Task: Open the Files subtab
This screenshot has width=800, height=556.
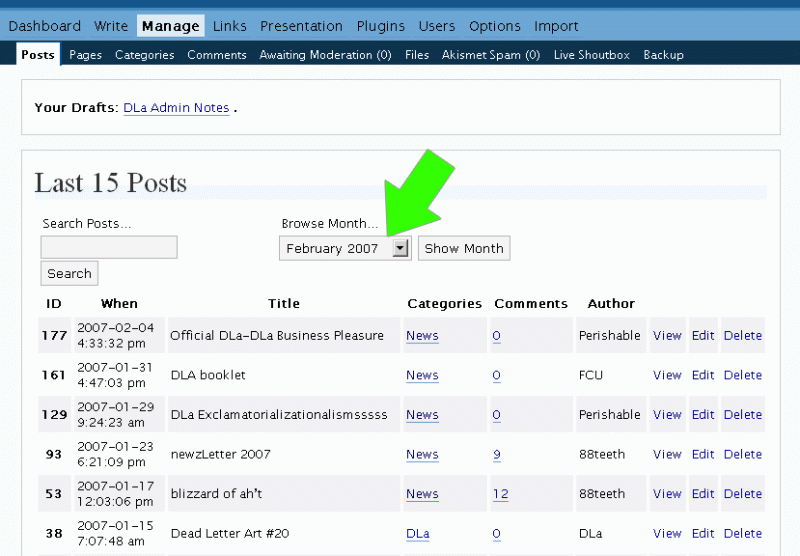Action: point(417,55)
